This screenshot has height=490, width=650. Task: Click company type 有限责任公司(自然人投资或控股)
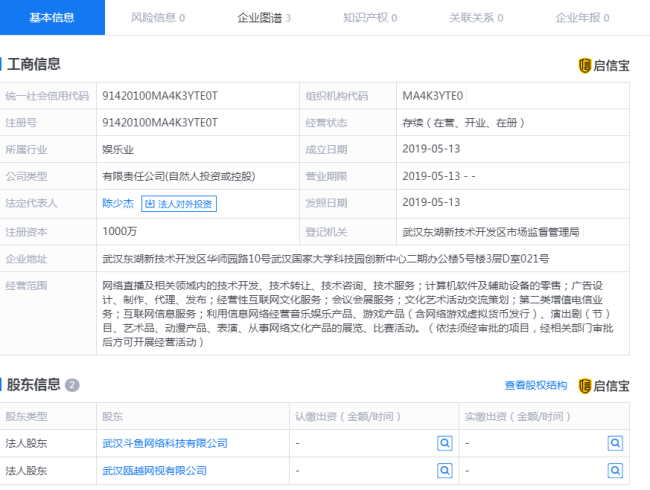pos(179,176)
